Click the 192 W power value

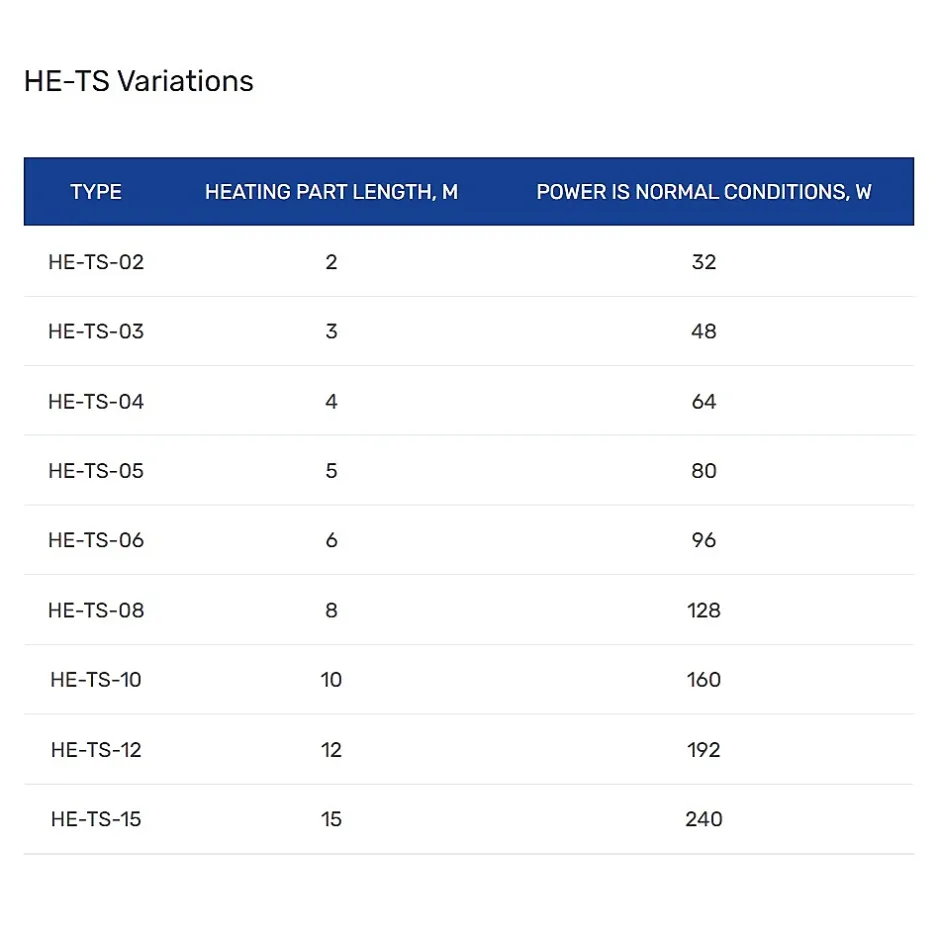point(704,749)
